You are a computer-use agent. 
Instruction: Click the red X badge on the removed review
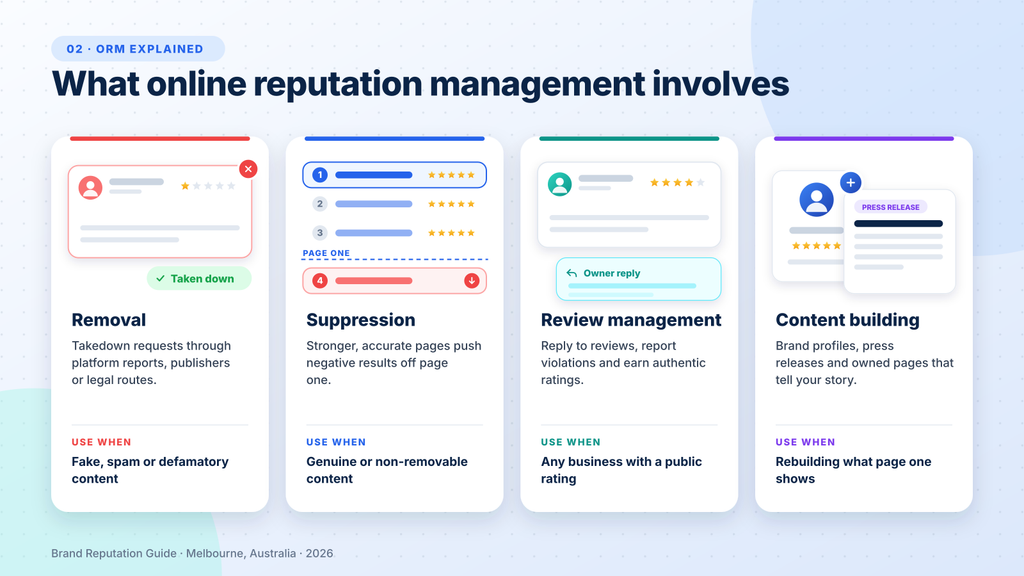pyautogui.click(x=248, y=169)
